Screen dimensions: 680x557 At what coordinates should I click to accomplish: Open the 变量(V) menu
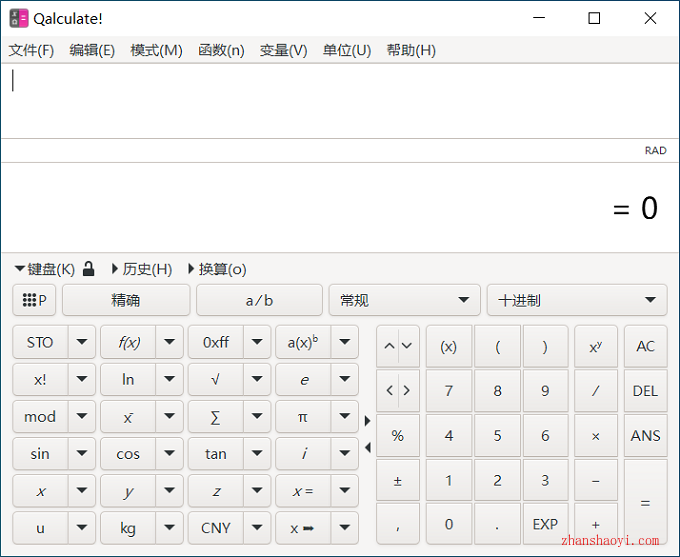coord(283,50)
